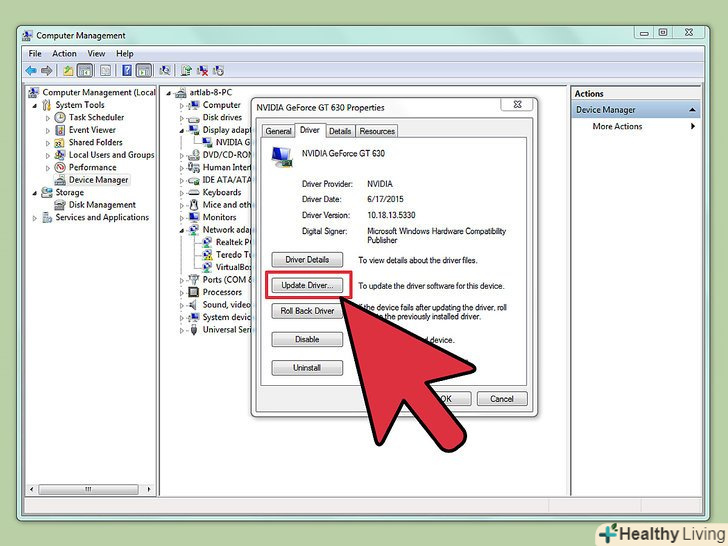This screenshot has width=728, height=546.
Task: Select the Realtek network adapter entry
Action: (233, 242)
